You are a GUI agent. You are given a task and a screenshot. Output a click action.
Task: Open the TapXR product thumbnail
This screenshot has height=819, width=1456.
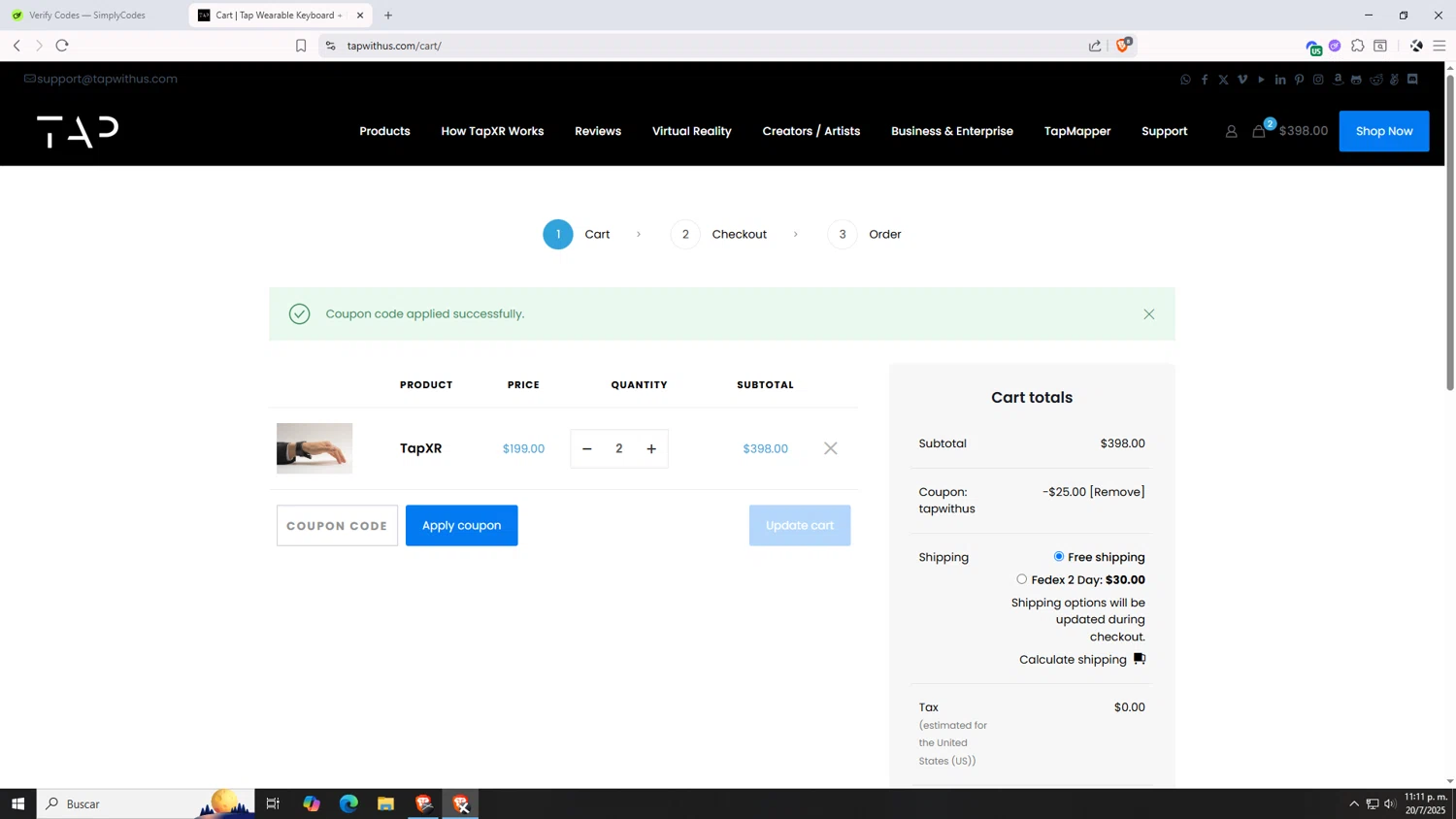(x=314, y=448)
